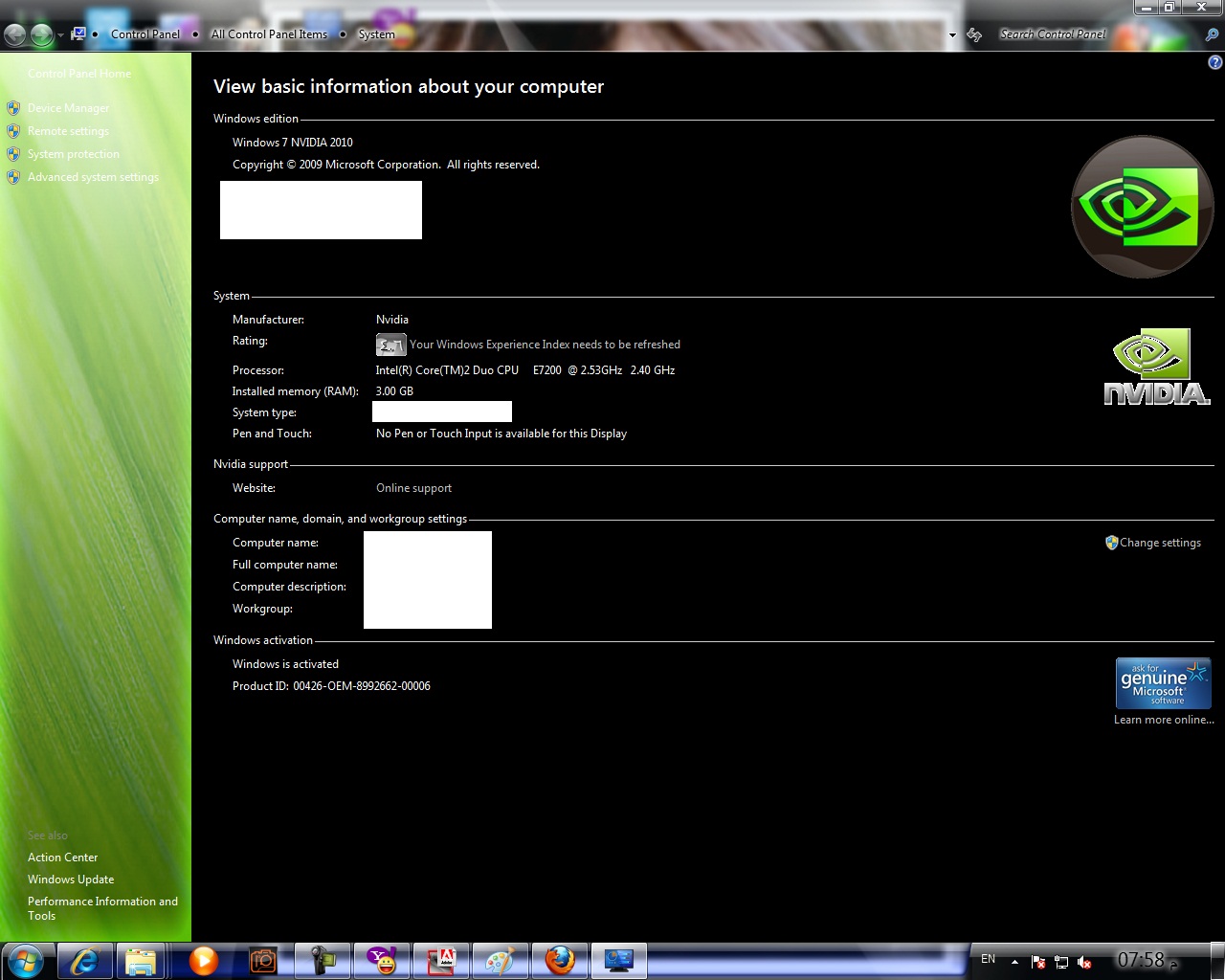Open the recent pages dropdown beside Forward
Image resolution: width=1225 pixels, height=980 pixels.
pos(60,35)
